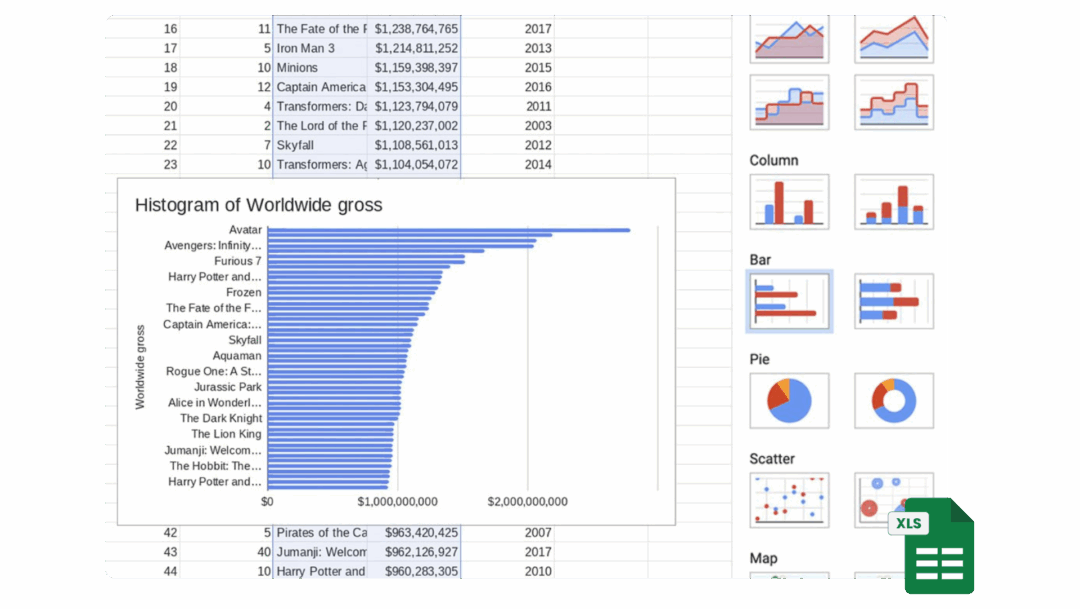Viewport: 1080px width, 609px height.
Task: Click the vertical 'Worldwide gross' axis title
Action: pyautogui.click(x=141, y=367)
